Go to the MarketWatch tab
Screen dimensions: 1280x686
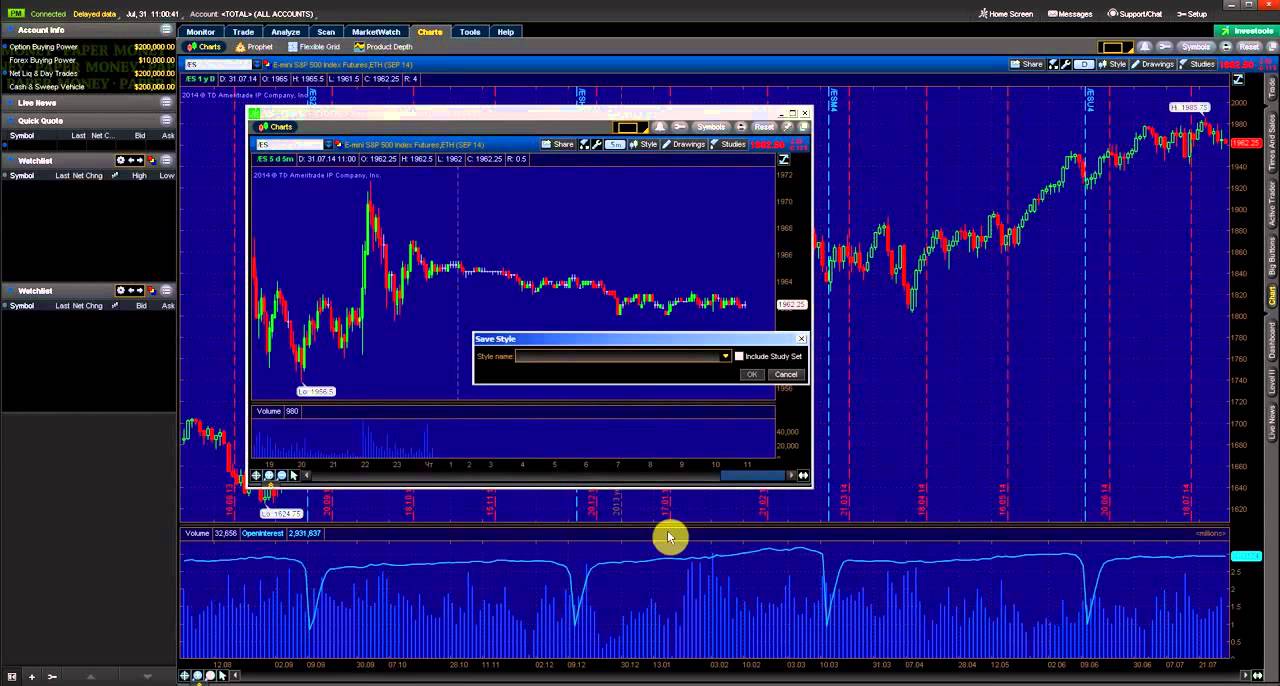click(376, 32)
